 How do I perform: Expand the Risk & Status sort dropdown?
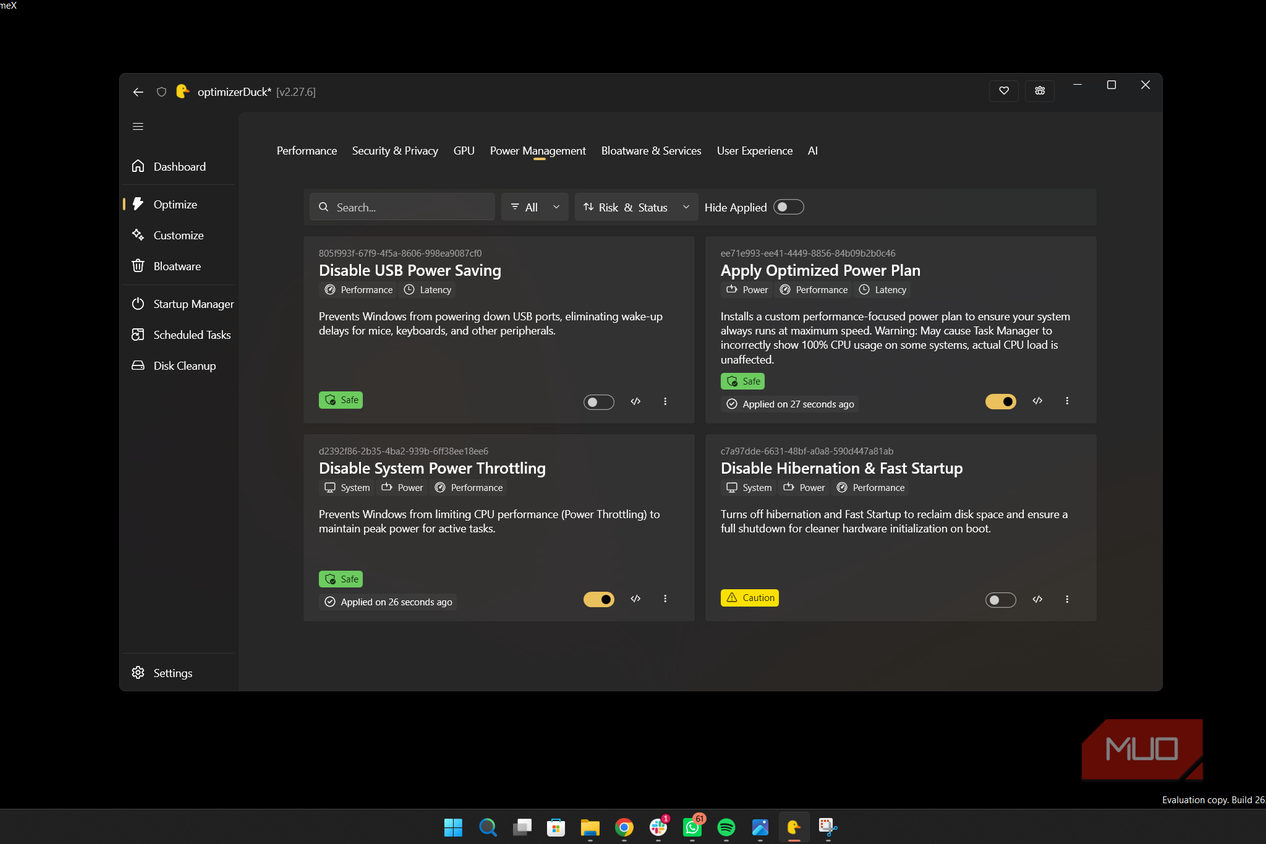pos(636,207)
